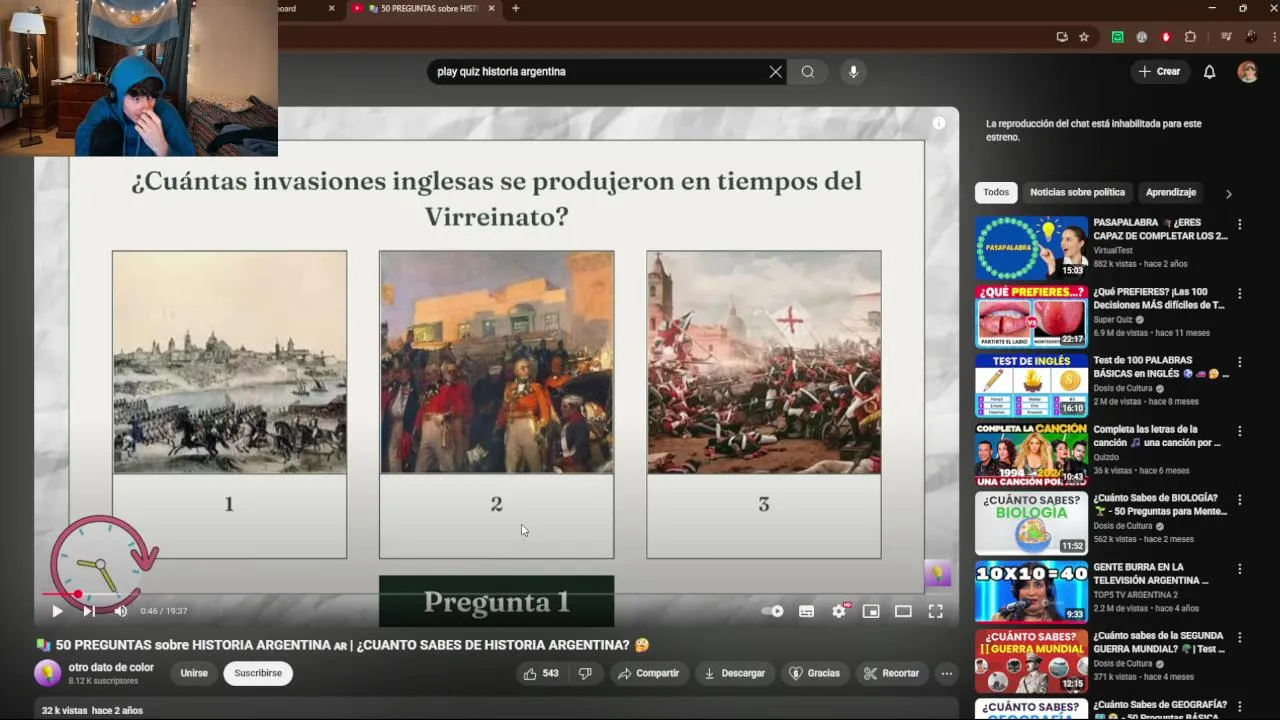Open 'GENTE BURRA EN LA TELEVISIÓN ARGENTINA' title

click(x=1153, y=573)
